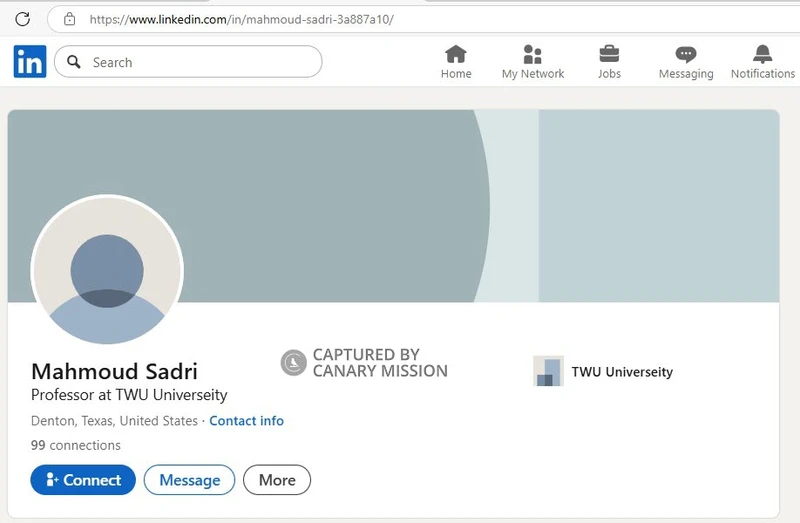
Task: Click the location Denton, Texas, United States
Action: tap(114, 420)
